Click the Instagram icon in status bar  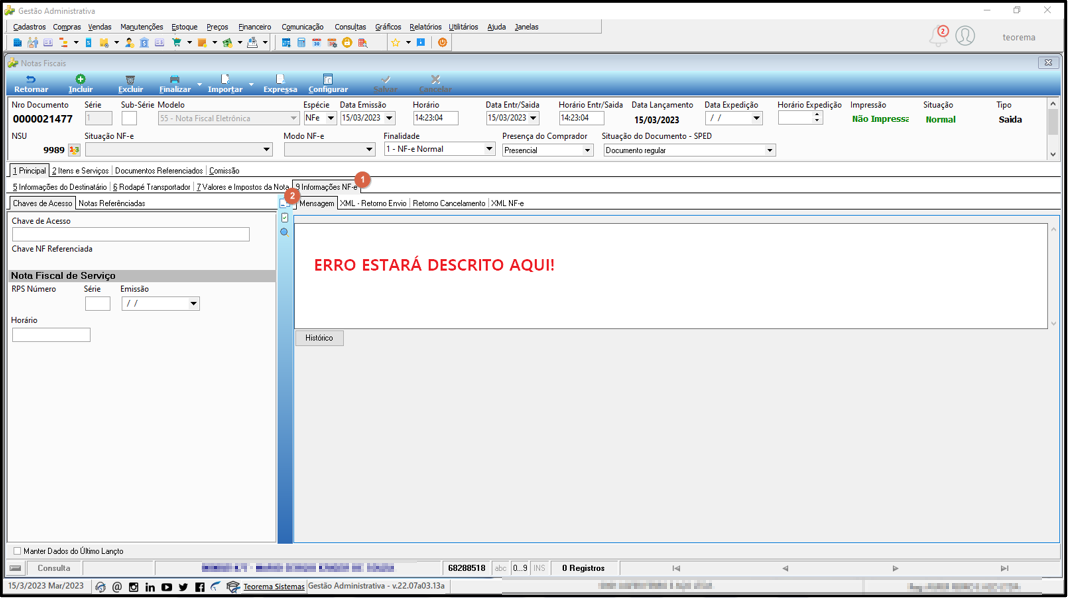134,586
